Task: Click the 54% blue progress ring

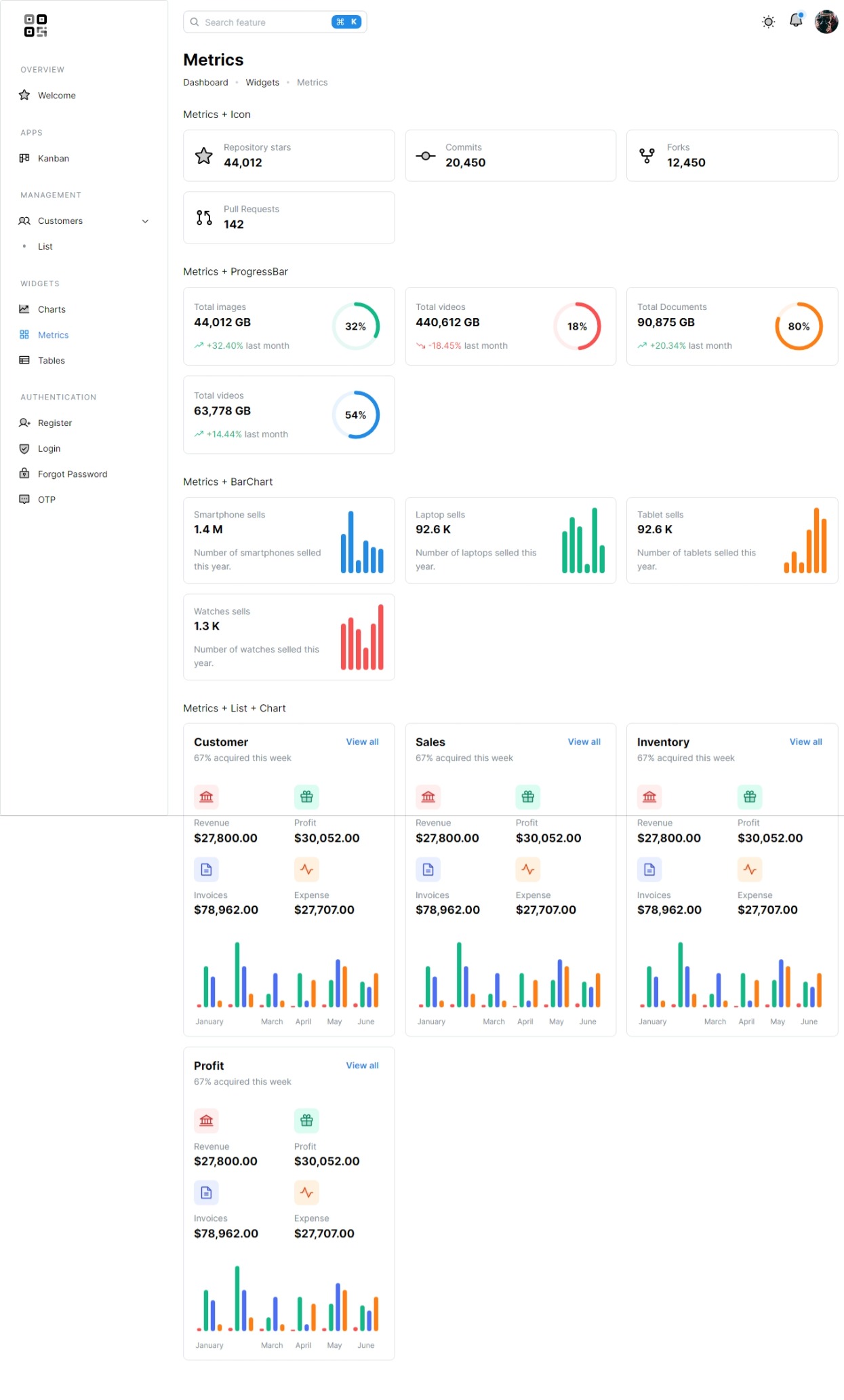Action: pyautogui.click(x=356, y=415)
